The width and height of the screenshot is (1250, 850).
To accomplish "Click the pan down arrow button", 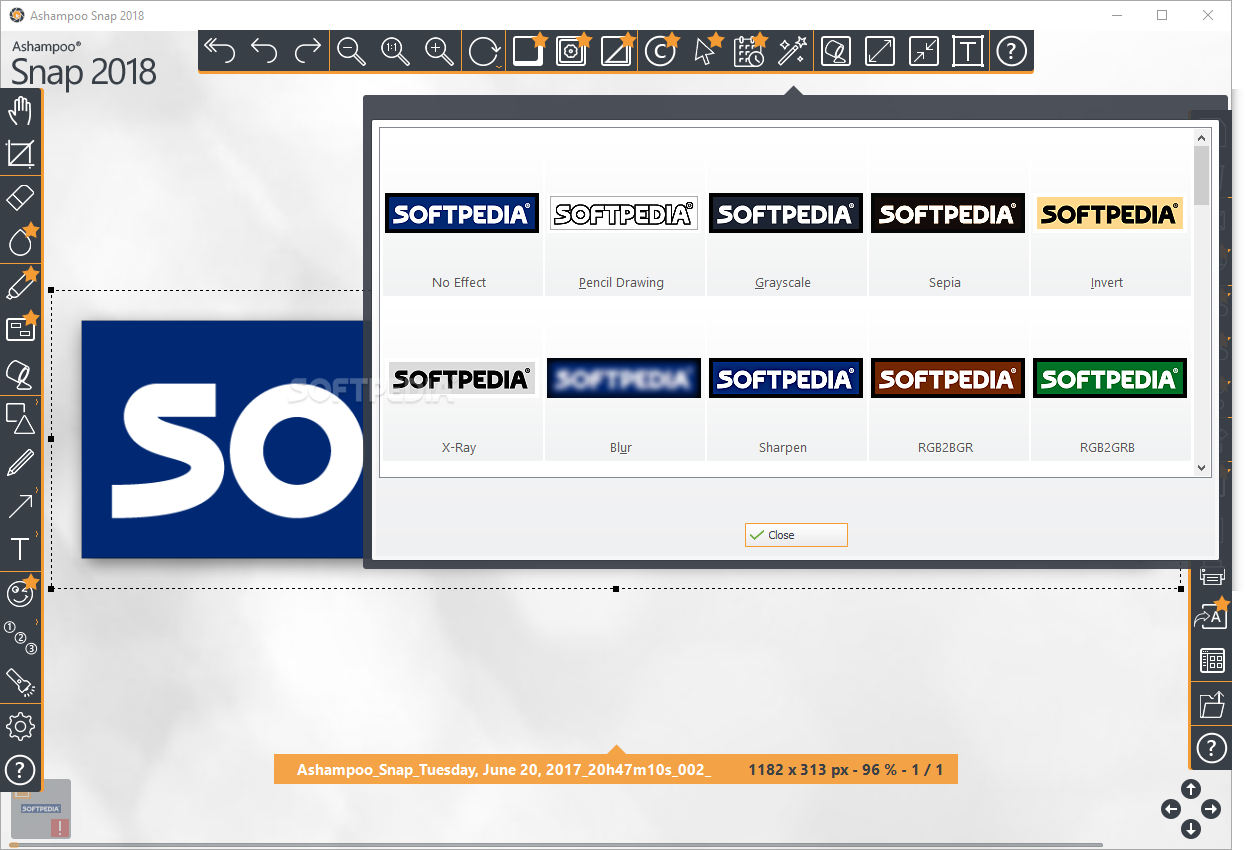I will (1191, 829).
